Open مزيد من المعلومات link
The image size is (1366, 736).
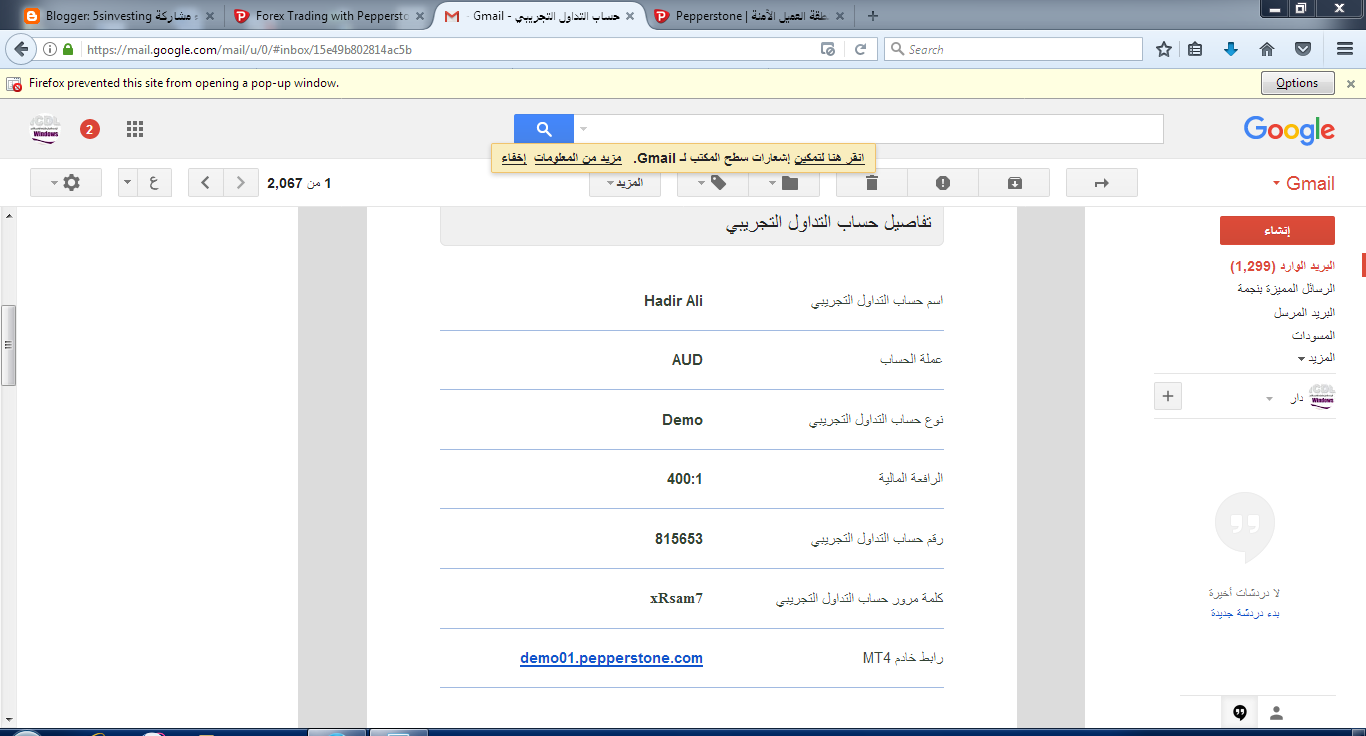pyautogui.click(x=579, y=158)
